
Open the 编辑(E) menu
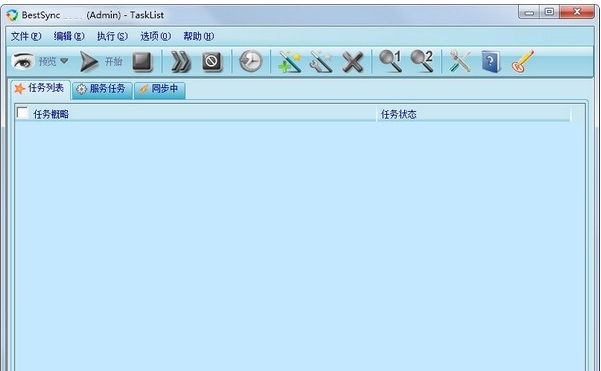point(69,36)
